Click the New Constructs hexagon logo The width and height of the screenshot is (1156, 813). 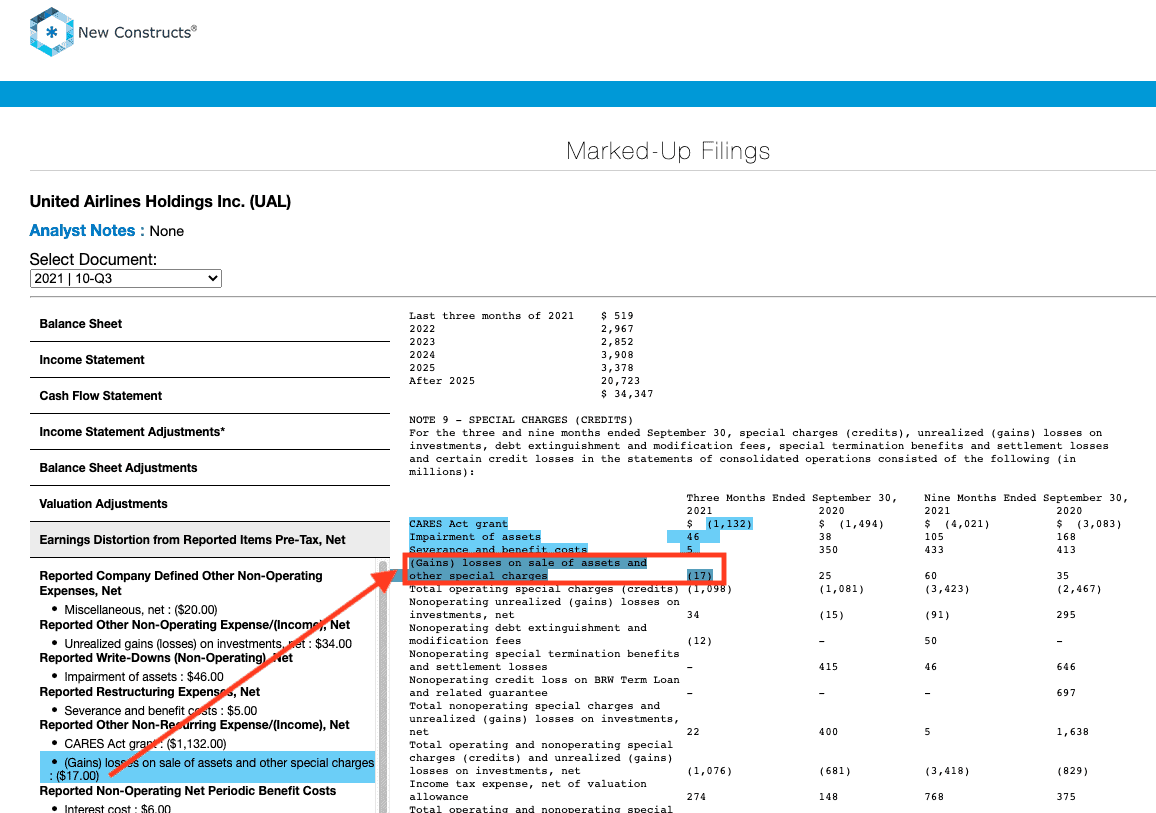tap(52, 32)
